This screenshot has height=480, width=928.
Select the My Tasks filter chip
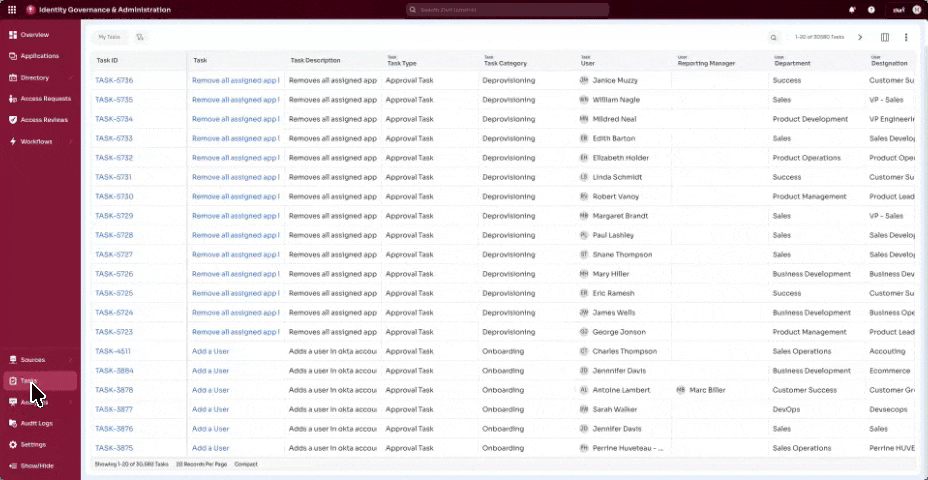[109, 37]
